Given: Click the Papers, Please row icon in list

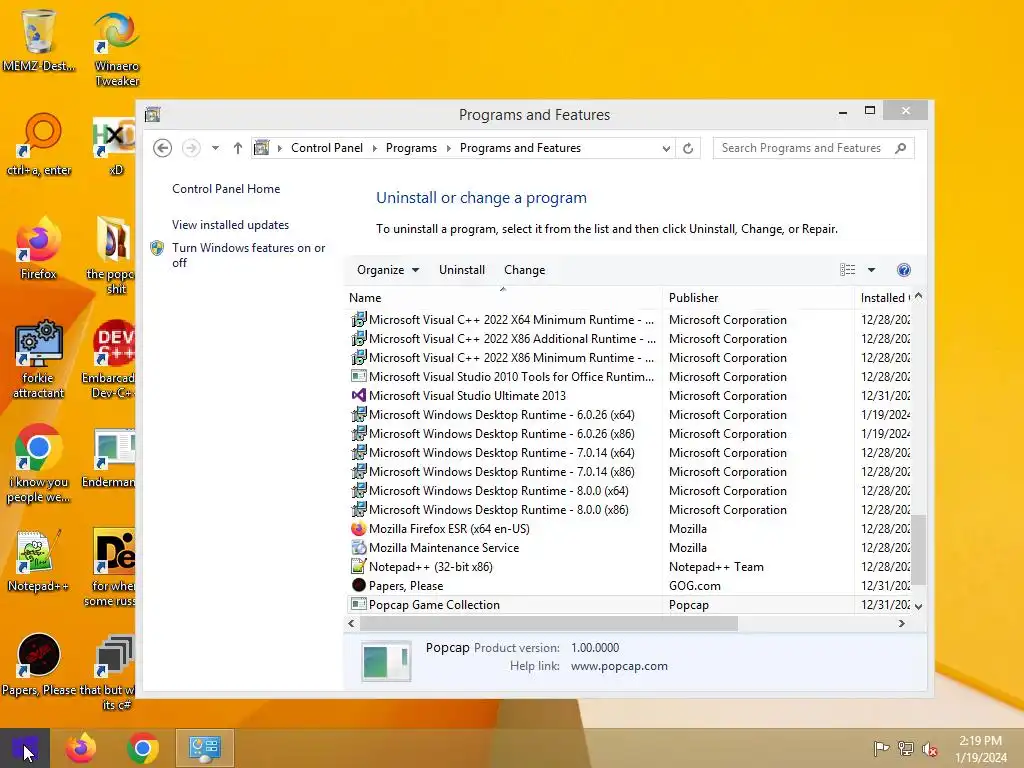Looking at the screenshot, I should (x=359, y=586).
